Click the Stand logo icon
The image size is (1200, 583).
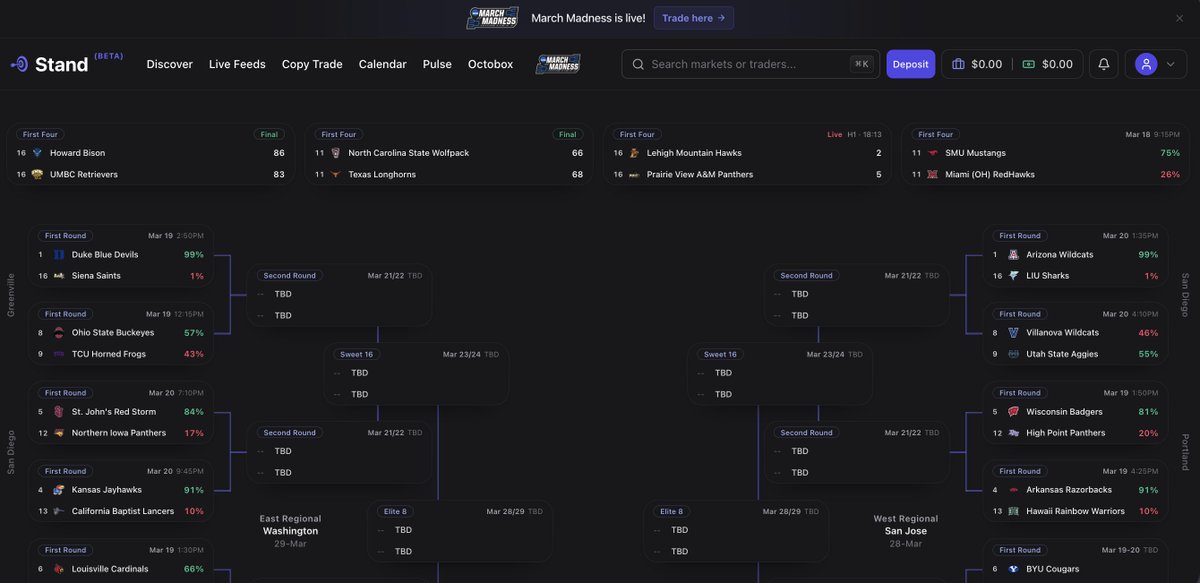[x=19, y=64]
